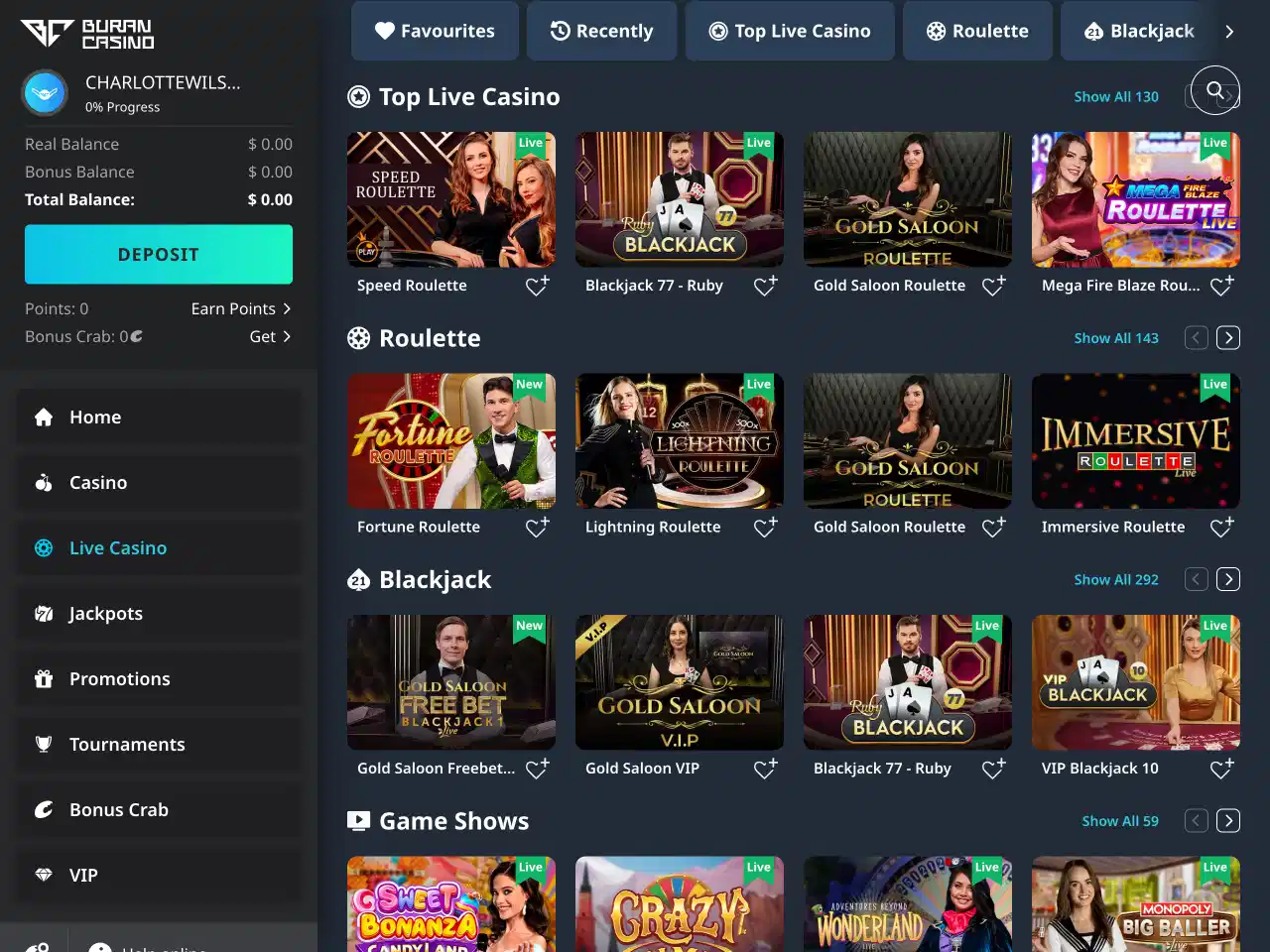Open the Promotions gift section
The height and width of the screenshot is (952, 1270).
click(119, 679)
